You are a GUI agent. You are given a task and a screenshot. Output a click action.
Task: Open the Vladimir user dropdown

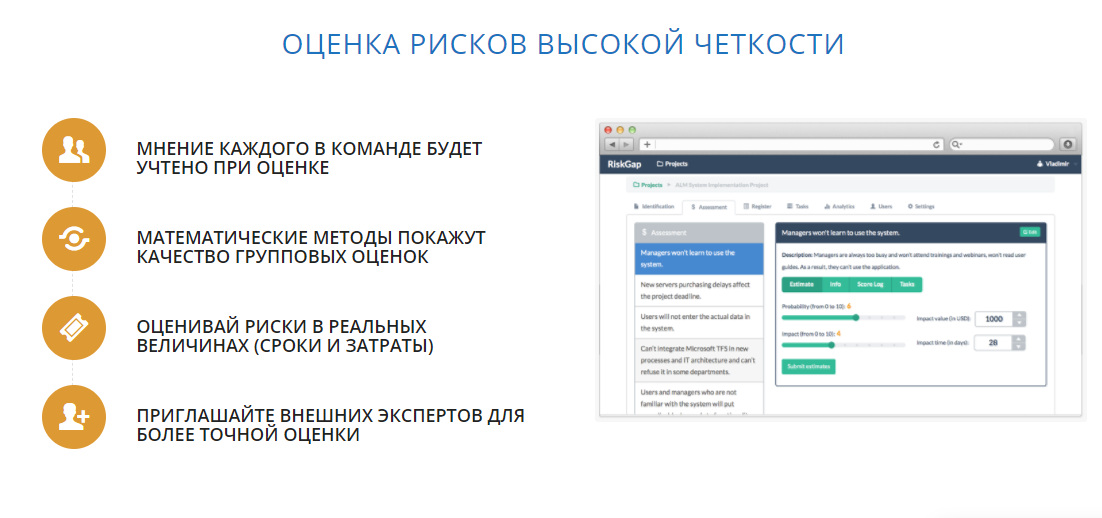point(1058,164)
